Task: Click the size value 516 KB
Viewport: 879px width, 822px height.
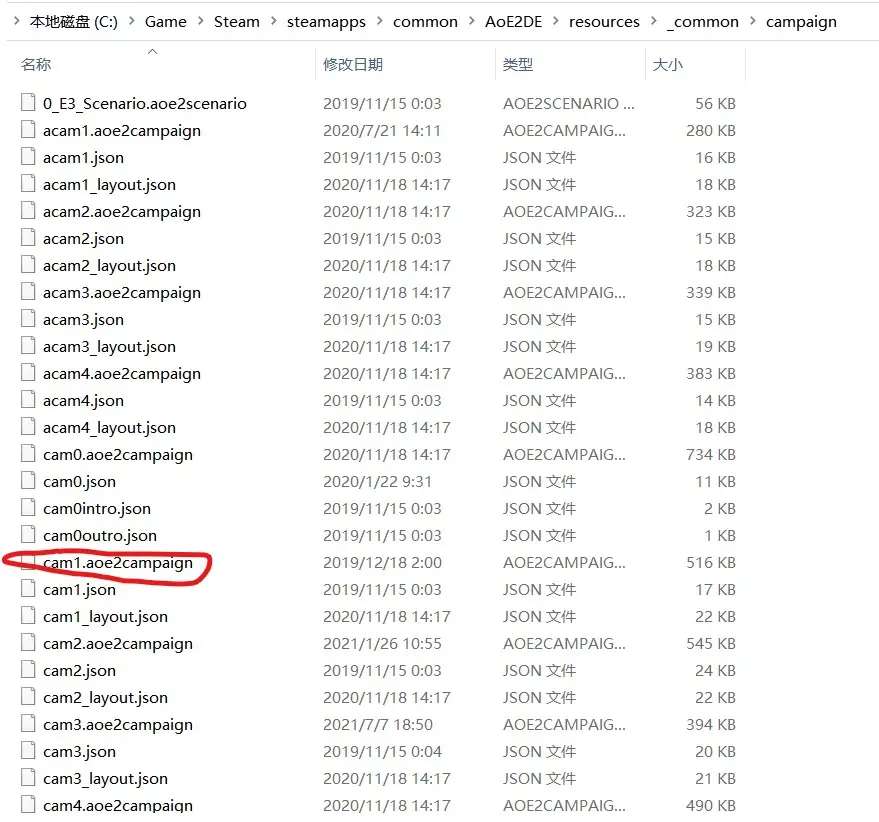Action: click(711, 562)
